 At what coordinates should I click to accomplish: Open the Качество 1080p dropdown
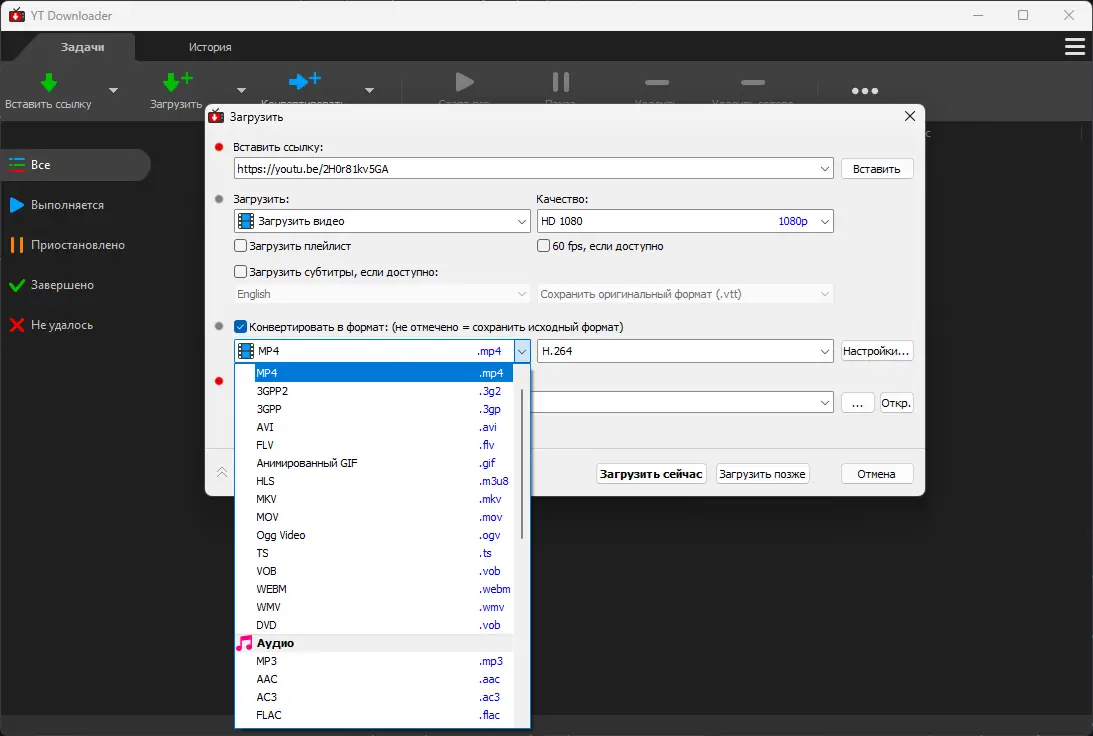pyautogui.click(x=823, y=221)
